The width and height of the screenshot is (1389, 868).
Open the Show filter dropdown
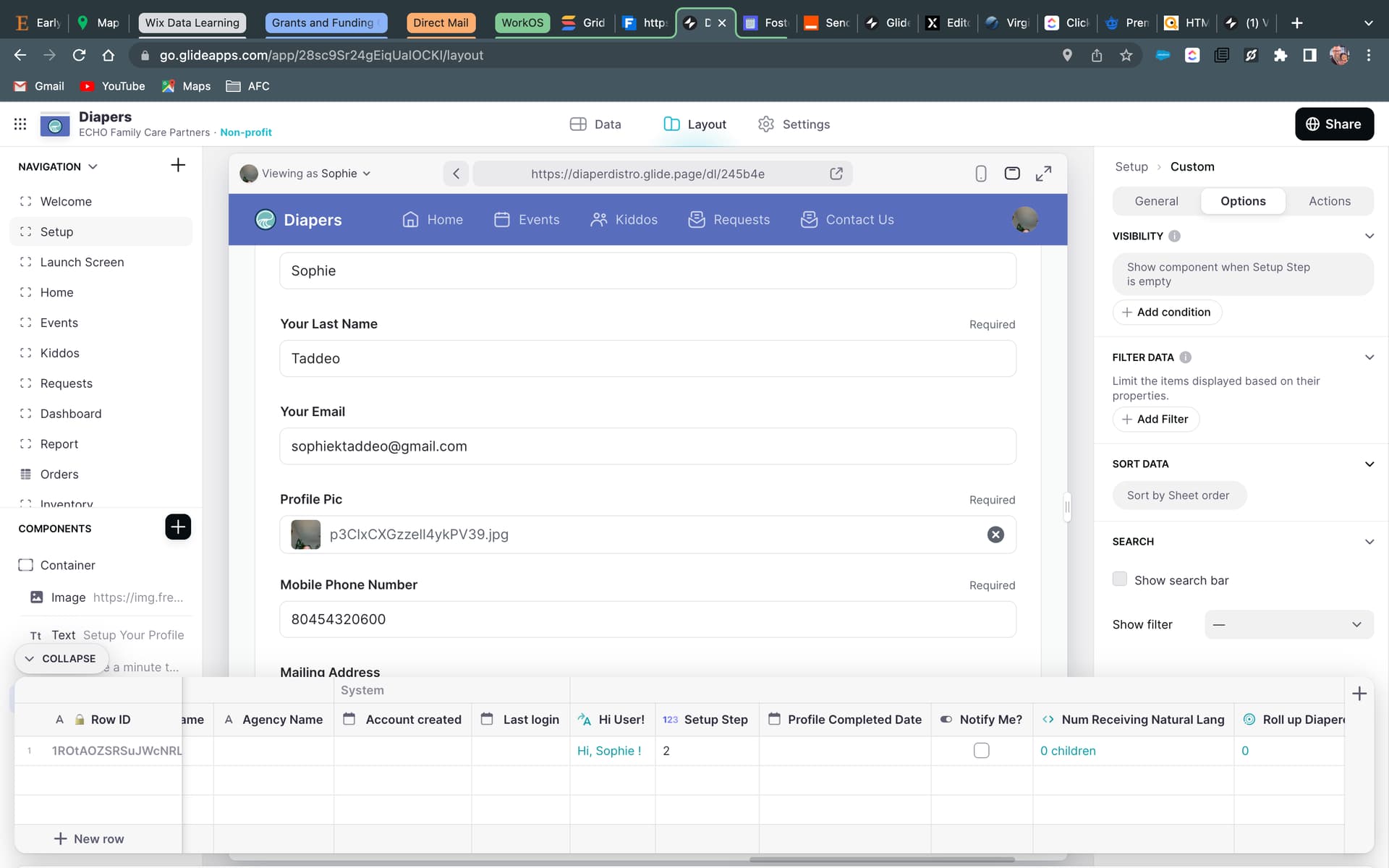(1288, 624)
